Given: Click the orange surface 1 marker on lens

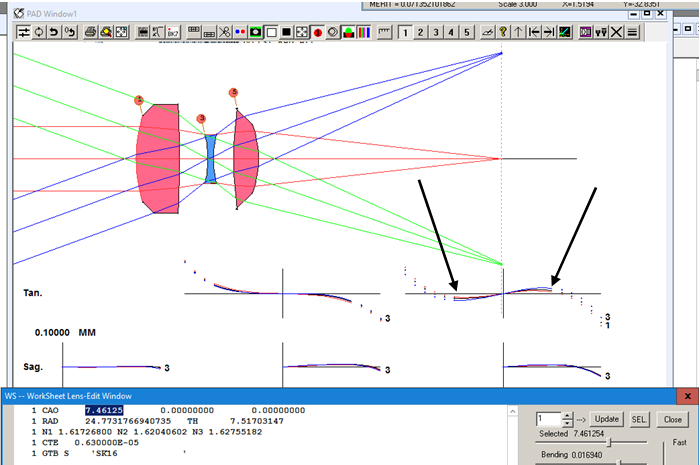Looking at the screenshot, I should click(x=139, y=100).
